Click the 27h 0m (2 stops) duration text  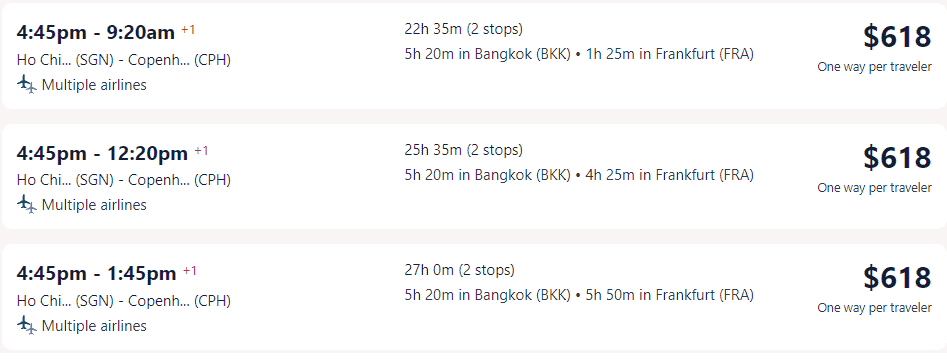460,270
